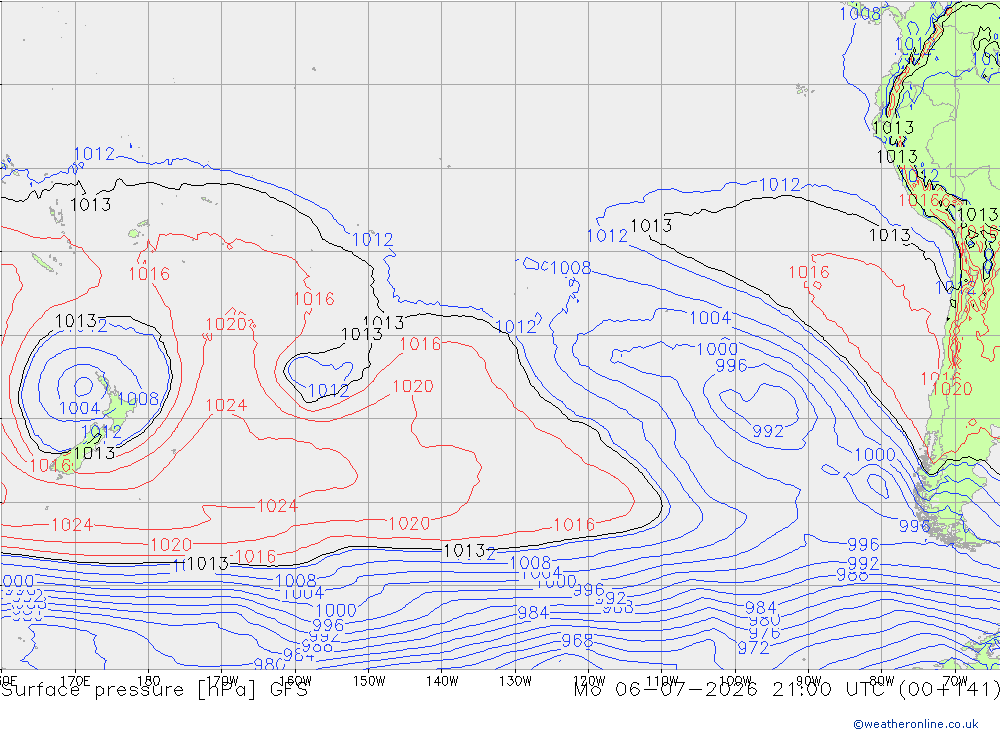
Task: Click the blue 1008 label in the map's top corner
Action: (x=860, y=13)
